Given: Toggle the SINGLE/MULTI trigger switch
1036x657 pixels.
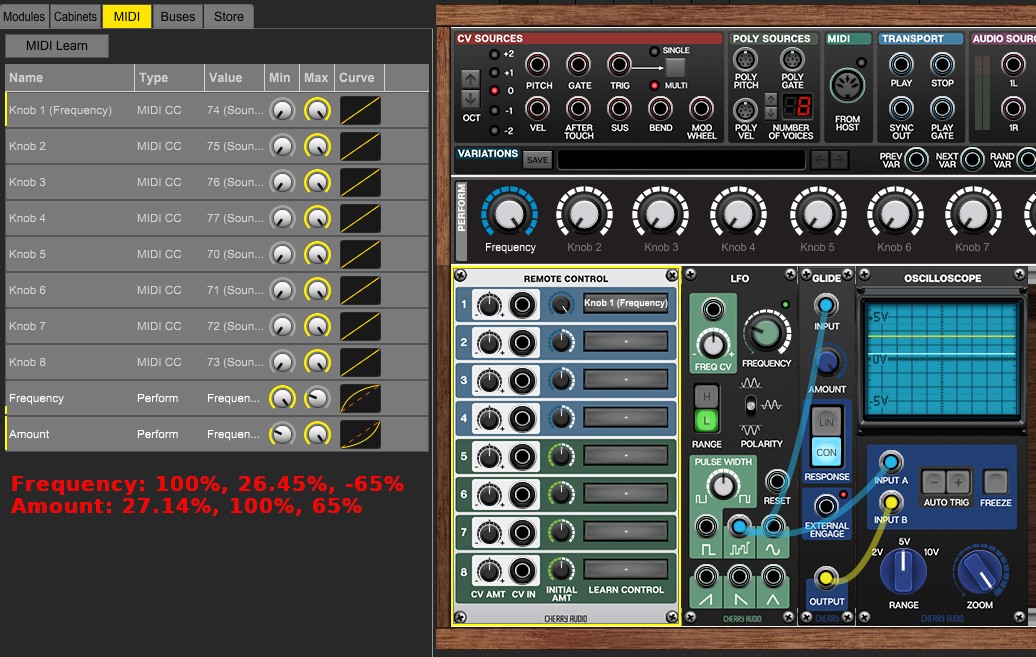Looking at the screenshot, I should [675, 67].
